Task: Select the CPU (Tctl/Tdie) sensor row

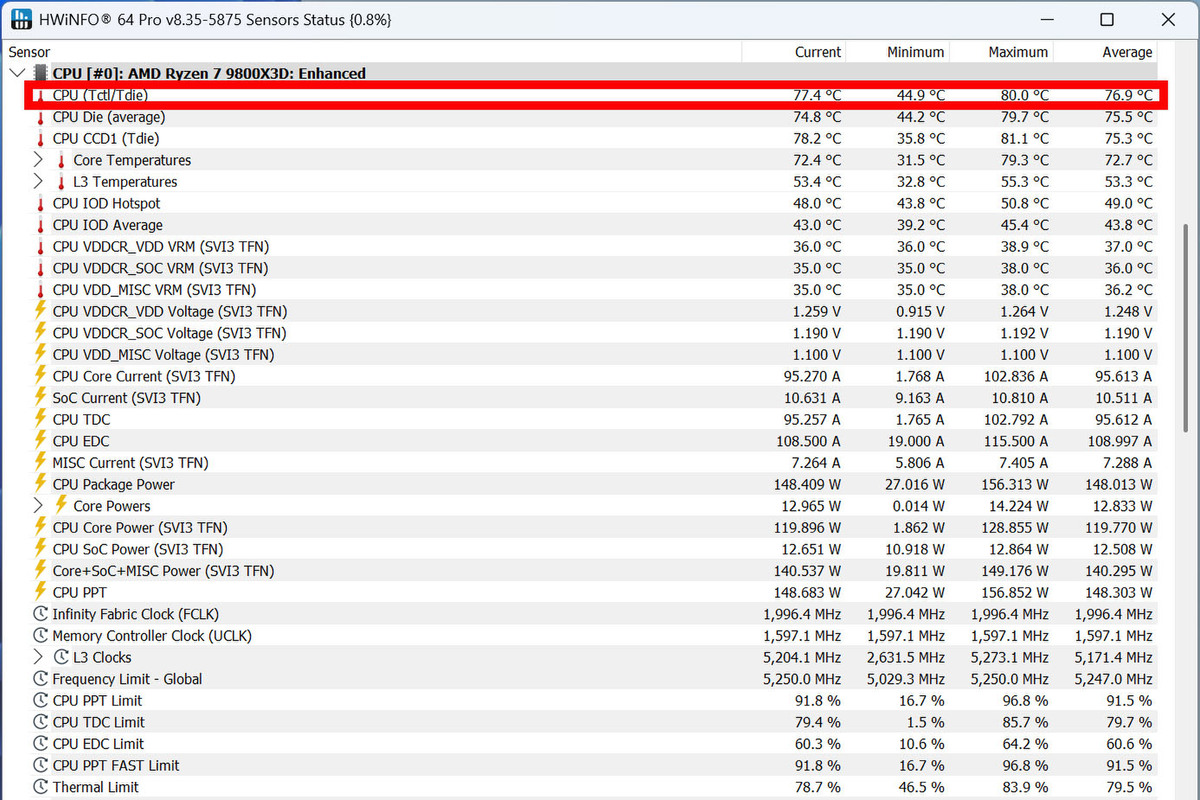Action: (x=594, y=95)
